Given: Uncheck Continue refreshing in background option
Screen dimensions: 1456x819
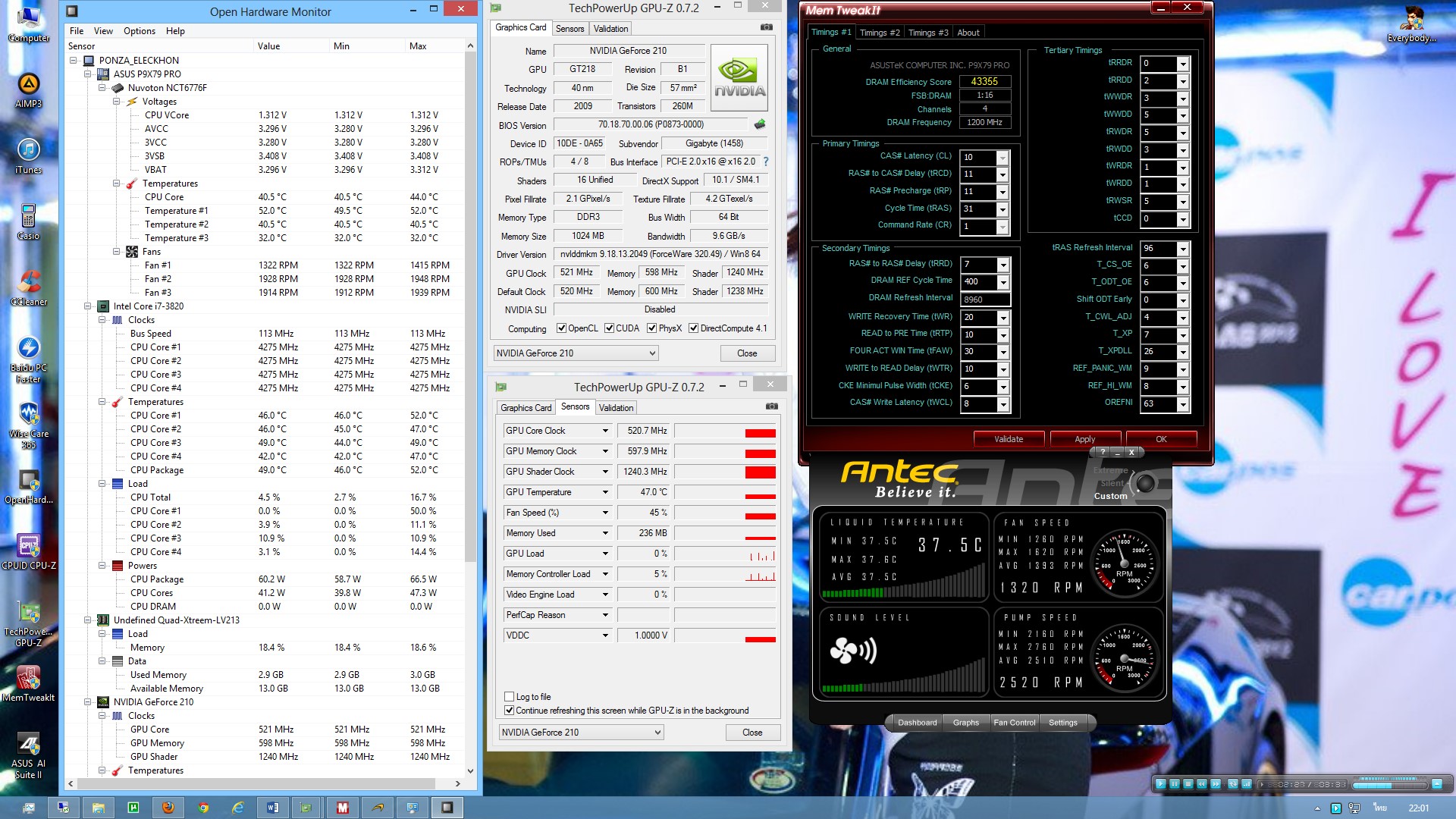Looking at the screenshot, I should 510,711.
